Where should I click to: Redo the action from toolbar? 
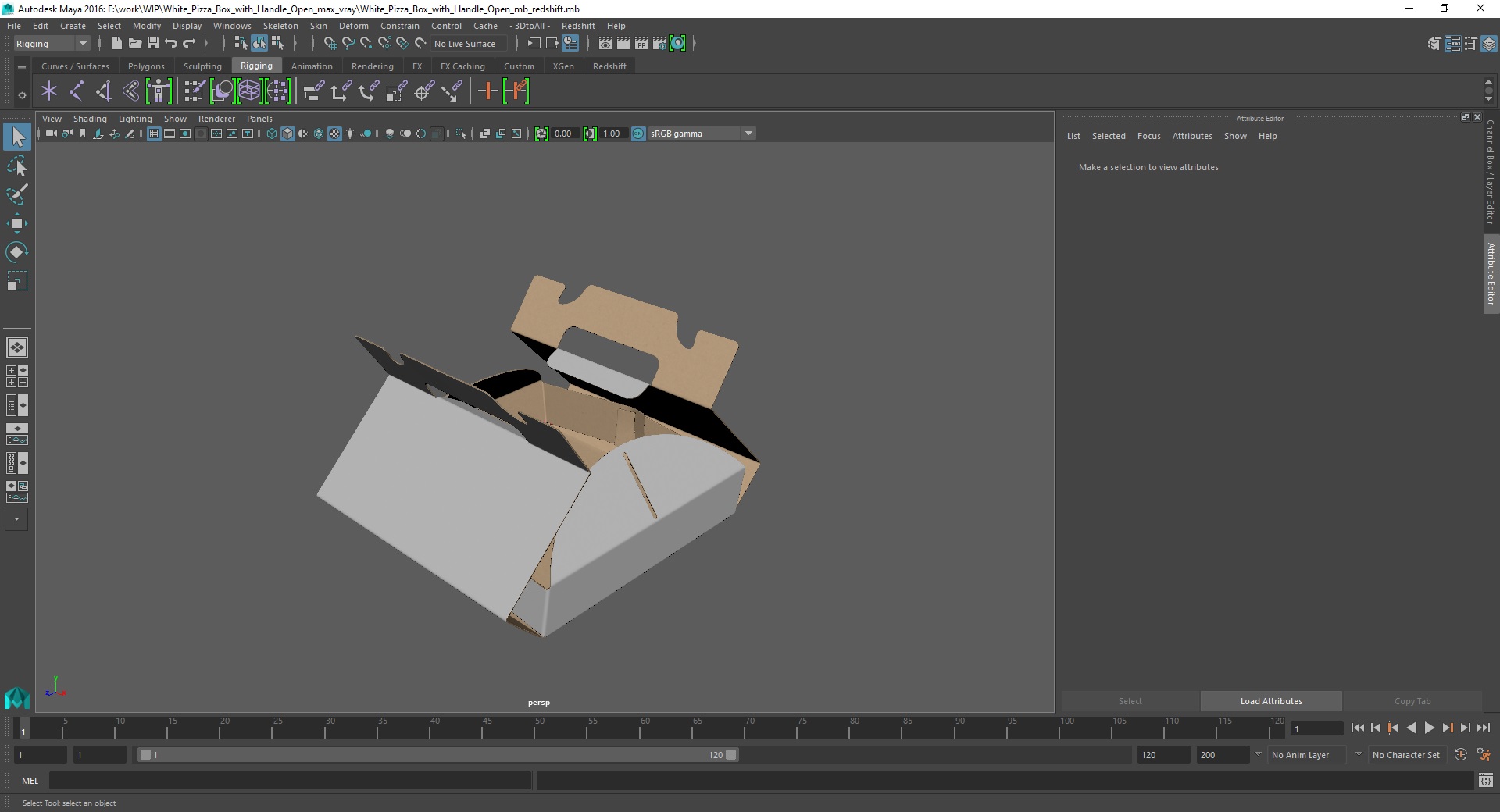(189, 44)
